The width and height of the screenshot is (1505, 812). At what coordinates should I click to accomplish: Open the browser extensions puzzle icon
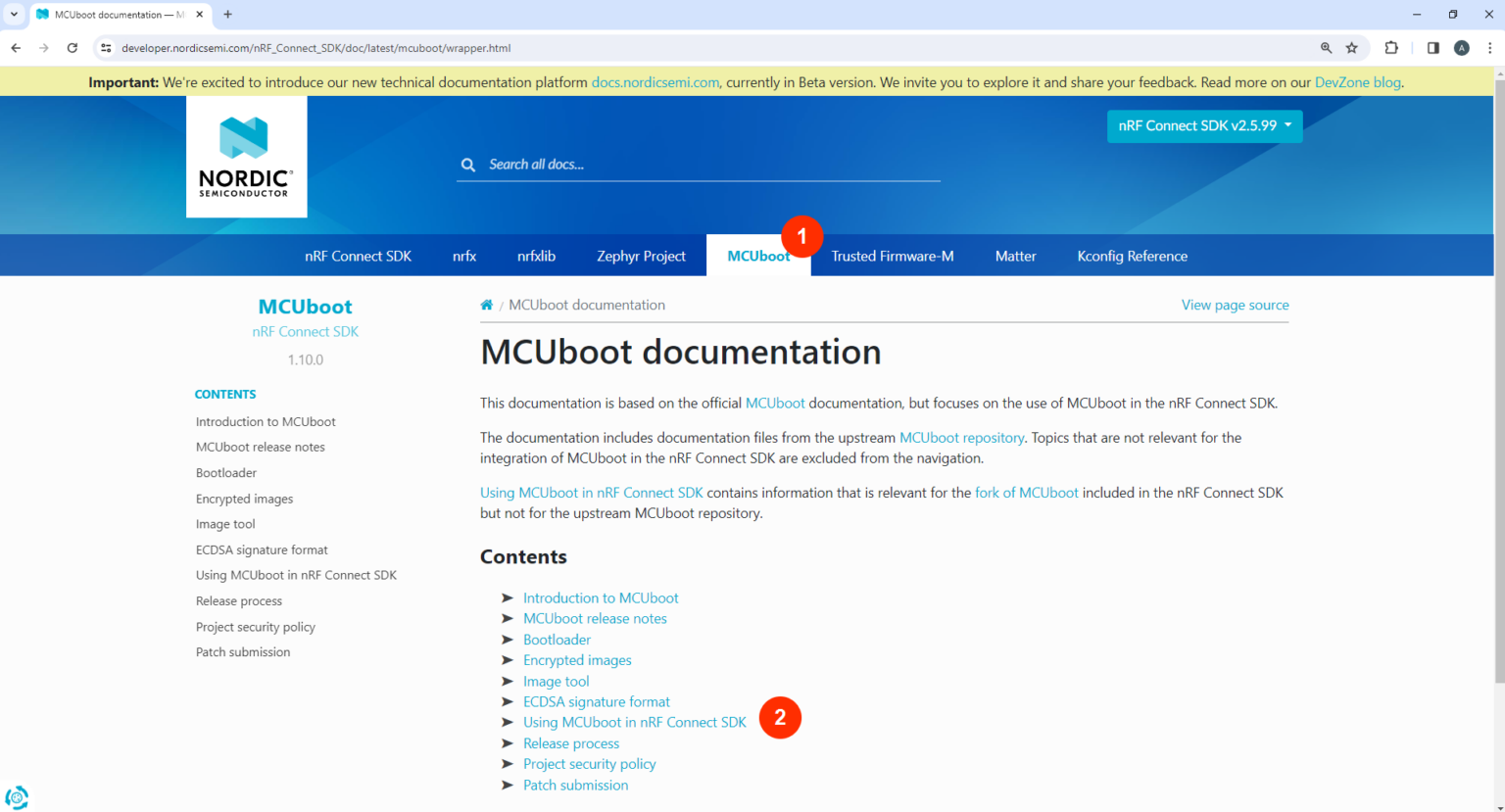point(1391,47)
